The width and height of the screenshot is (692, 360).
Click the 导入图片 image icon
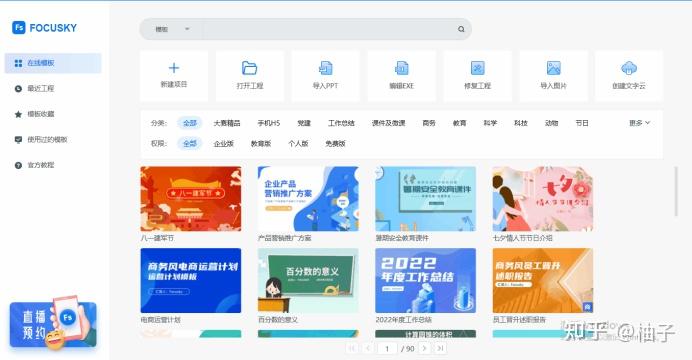(553, 68)
